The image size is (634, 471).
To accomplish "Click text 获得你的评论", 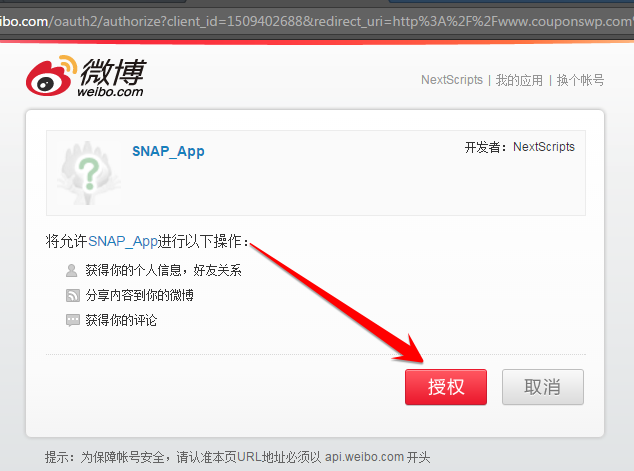I will [x=121, y=321].
